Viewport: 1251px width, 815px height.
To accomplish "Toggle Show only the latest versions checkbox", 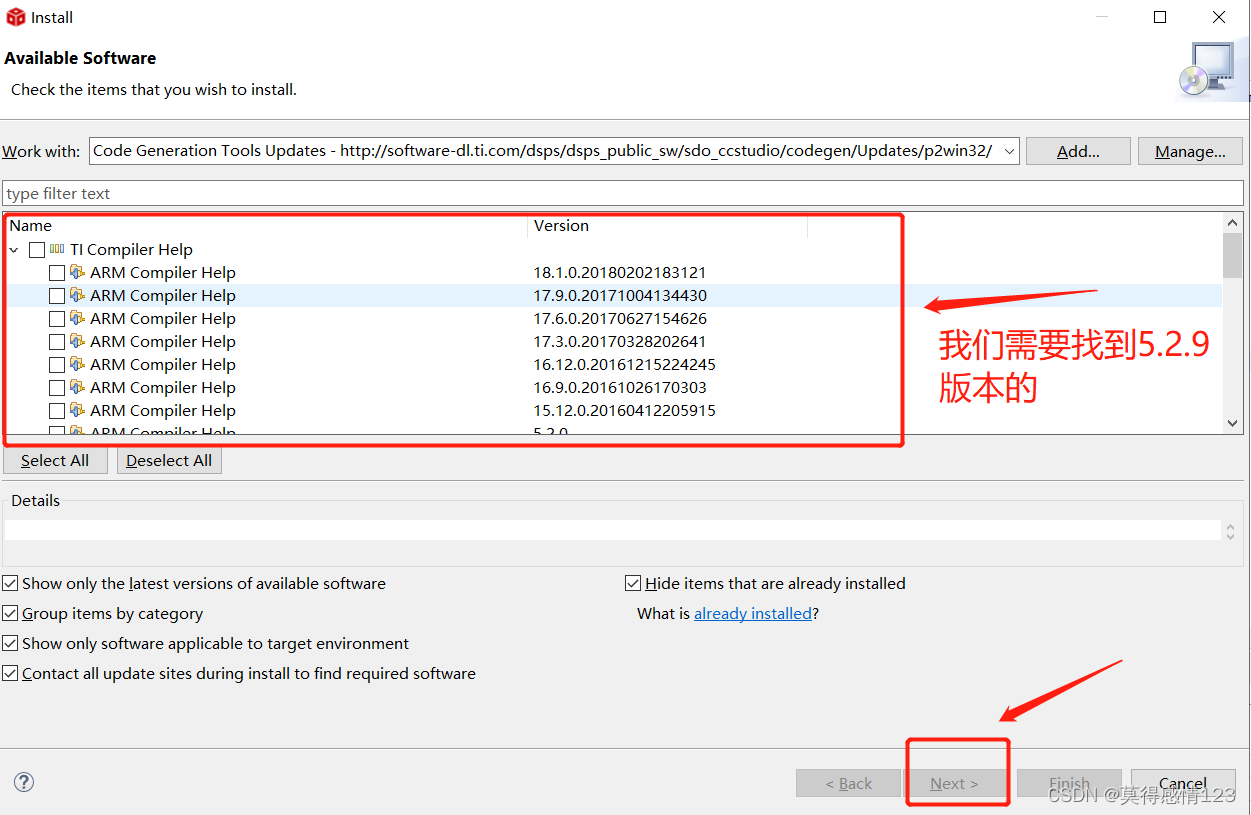I will [10, 583].
